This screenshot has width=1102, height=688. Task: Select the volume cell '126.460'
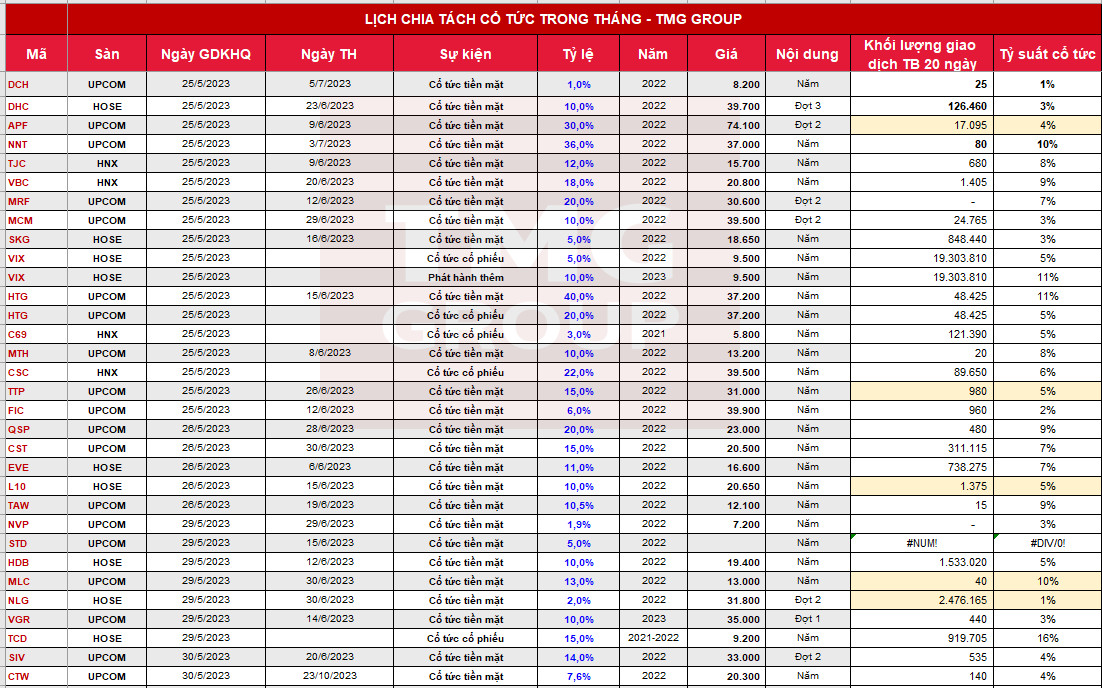921,107
